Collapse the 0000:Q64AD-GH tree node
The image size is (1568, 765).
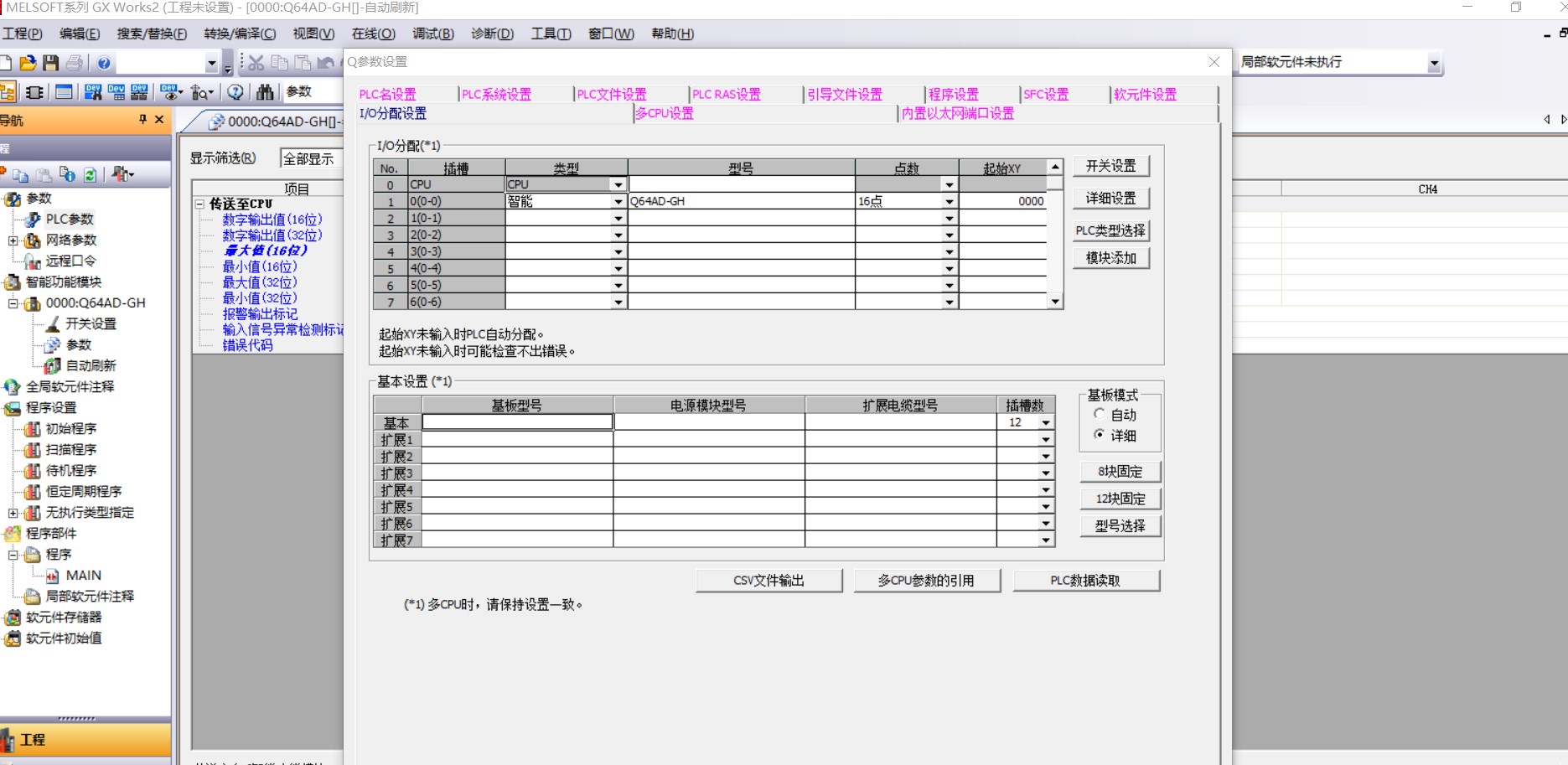point(13,303)
